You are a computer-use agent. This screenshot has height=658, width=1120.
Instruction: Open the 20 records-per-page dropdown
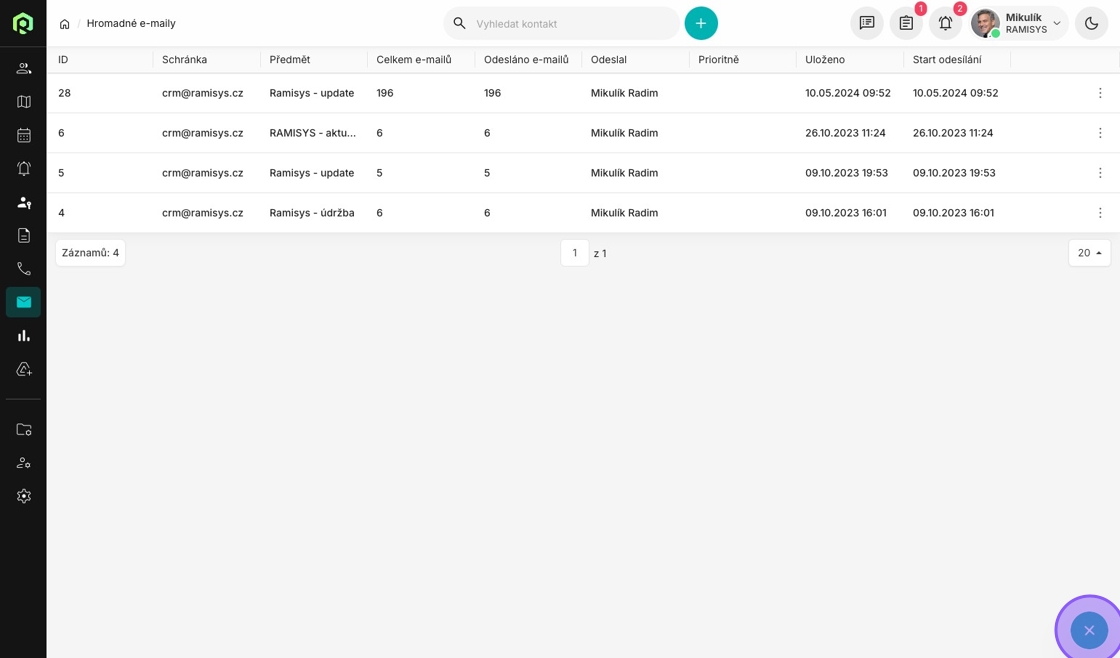coord(1089,253)
